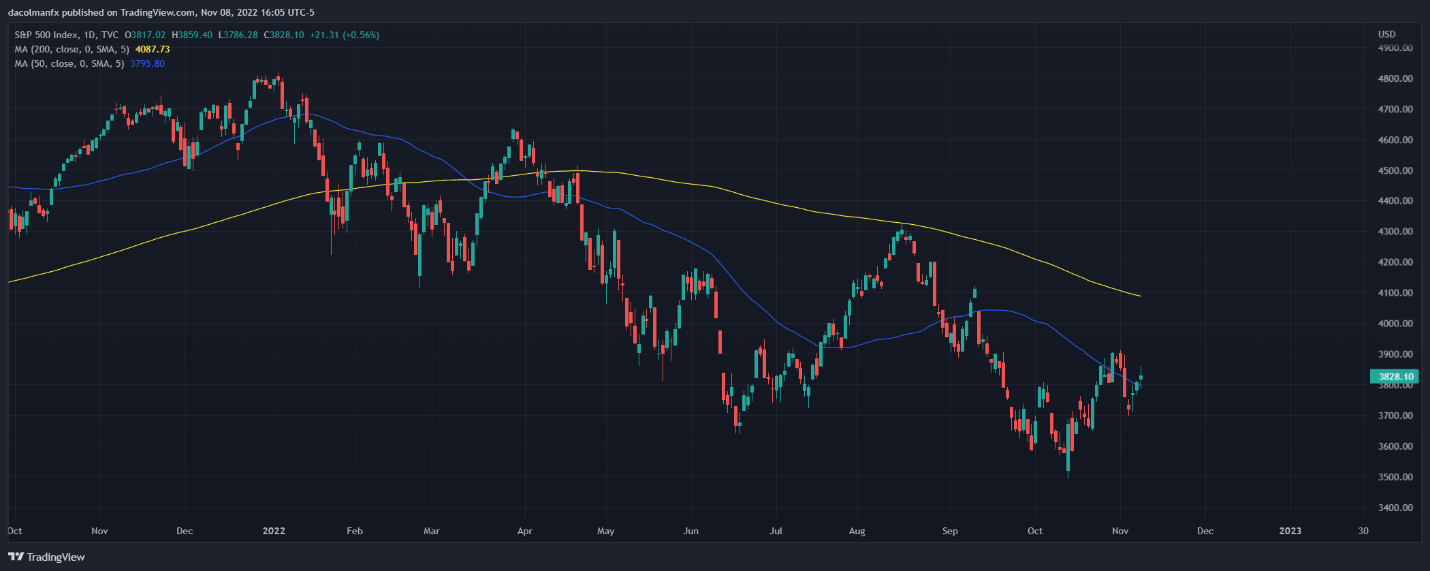Click the 30 label at time axis end

(1363, 531)
